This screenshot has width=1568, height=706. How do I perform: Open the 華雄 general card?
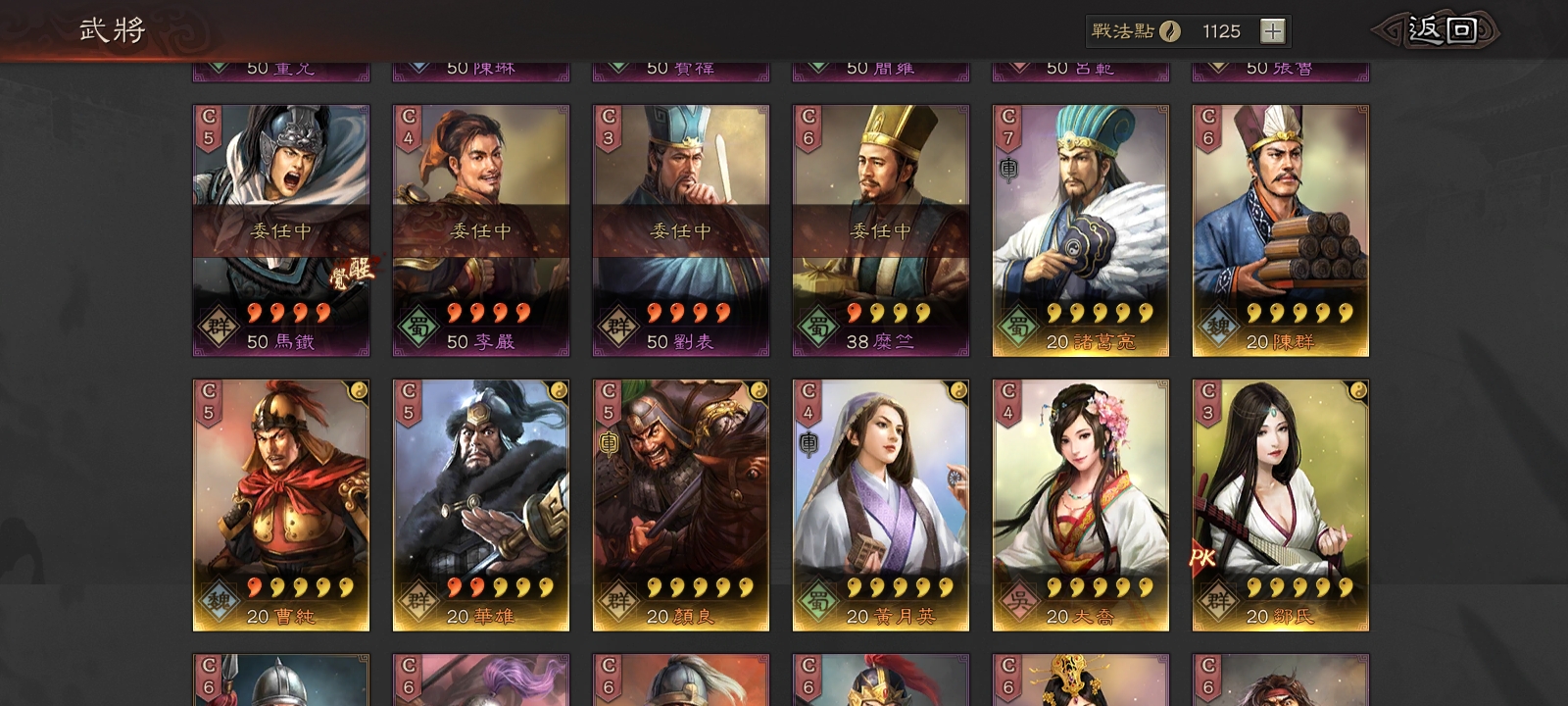(481, 505)
